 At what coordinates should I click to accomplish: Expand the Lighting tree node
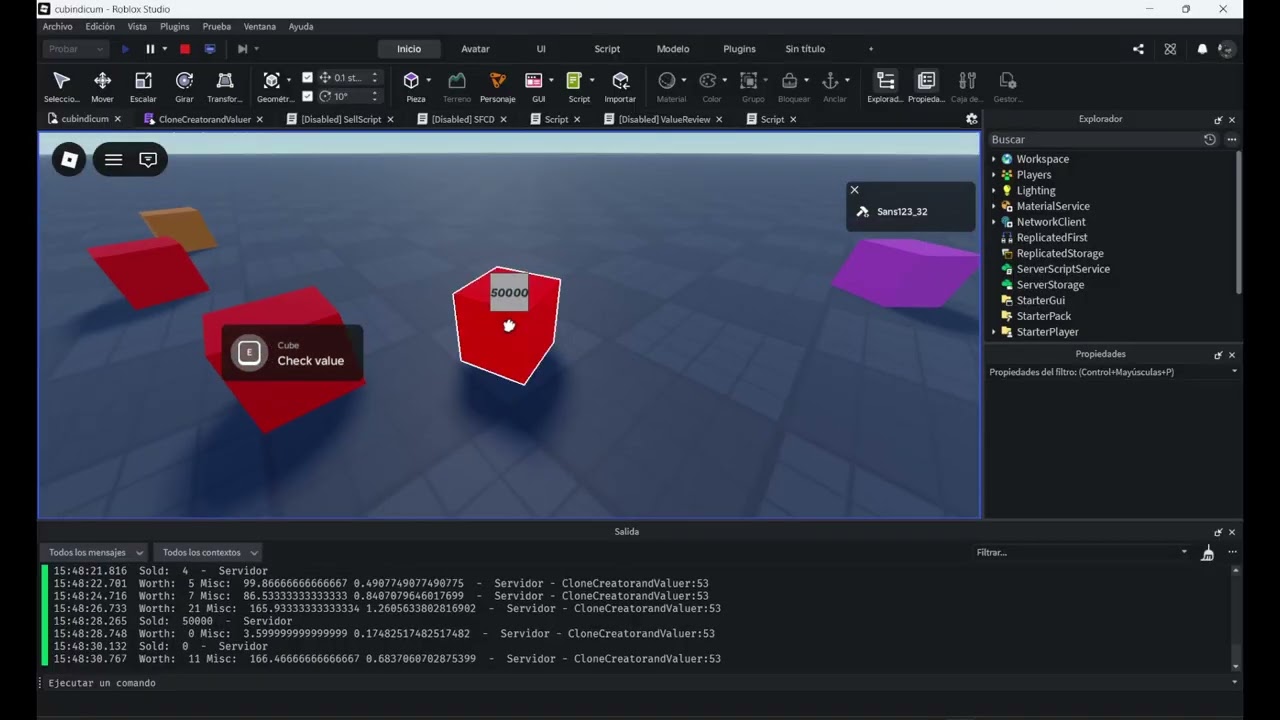994,190
